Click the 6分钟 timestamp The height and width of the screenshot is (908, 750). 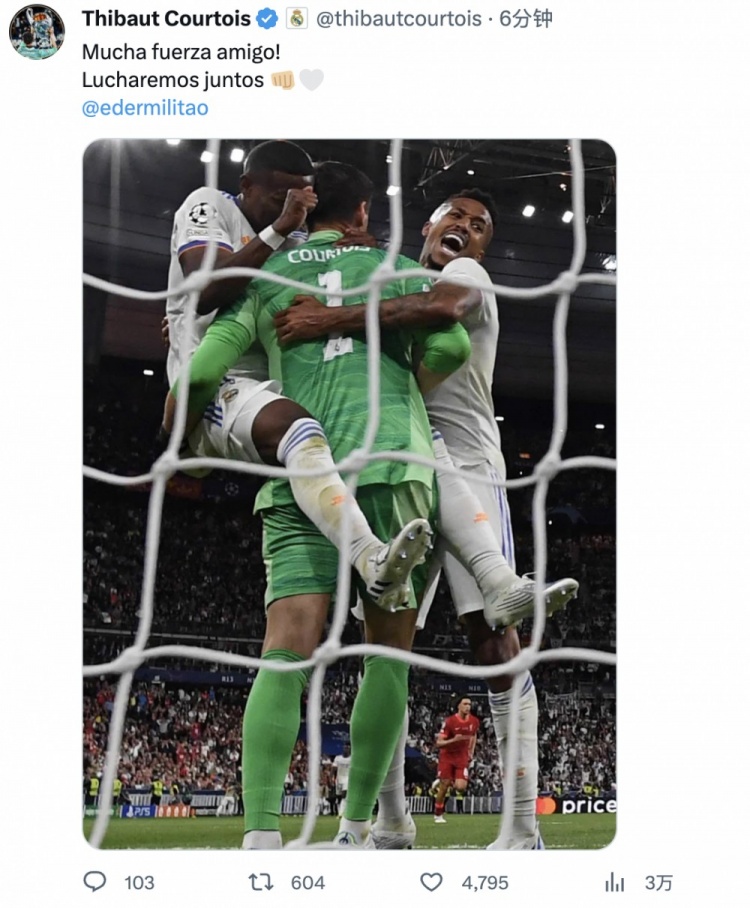tap(526, 19)
